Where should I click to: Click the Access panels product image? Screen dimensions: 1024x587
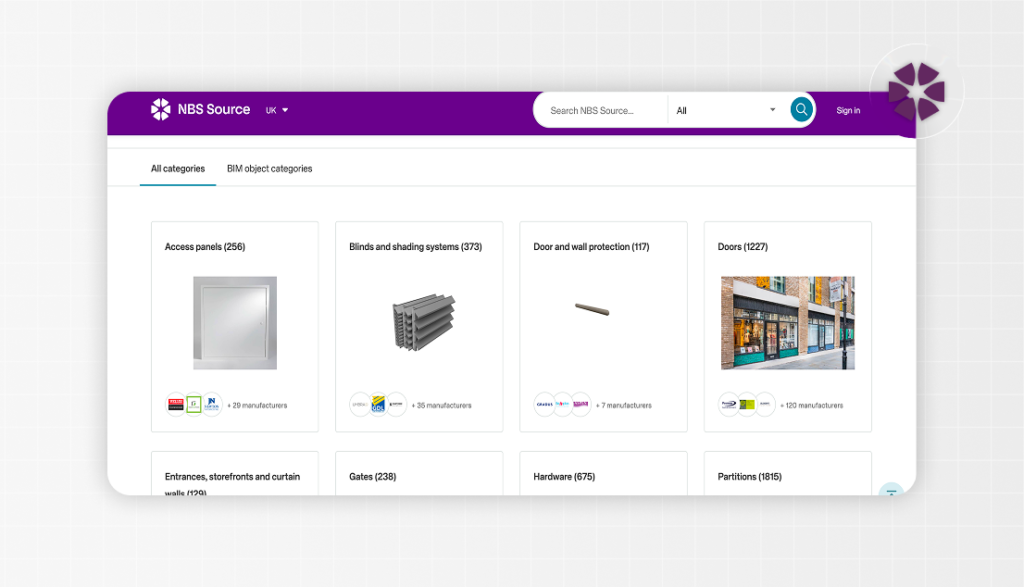235,323
